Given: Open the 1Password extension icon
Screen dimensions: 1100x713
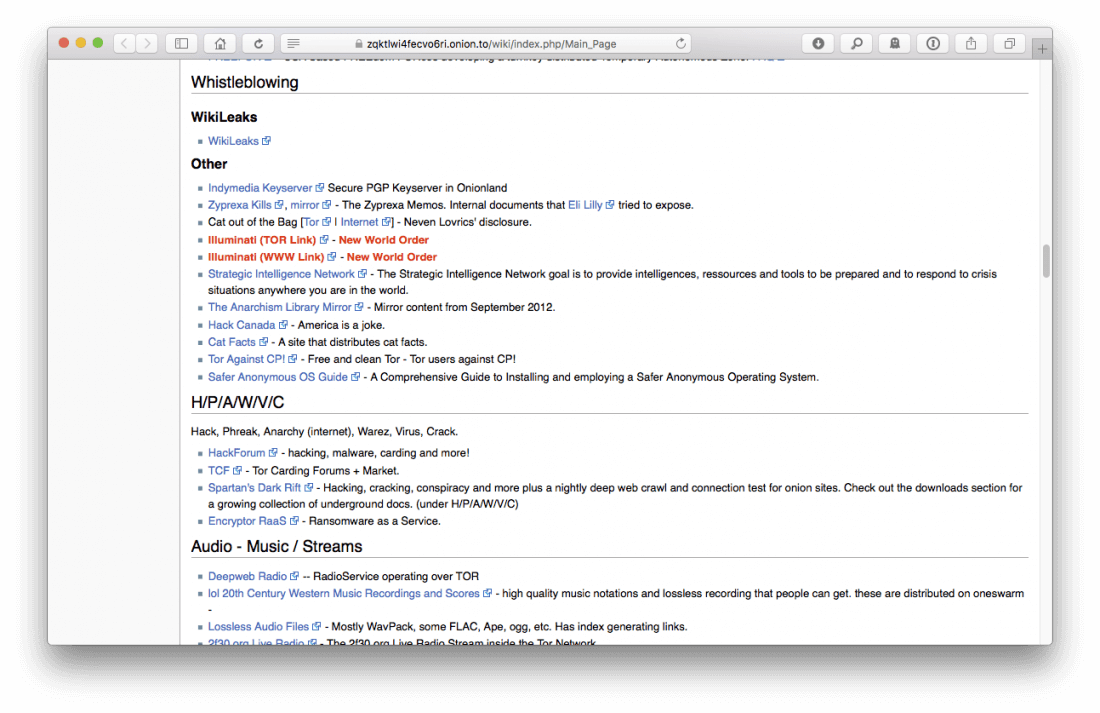Looking at the screenshot, I should pos(932,43).
